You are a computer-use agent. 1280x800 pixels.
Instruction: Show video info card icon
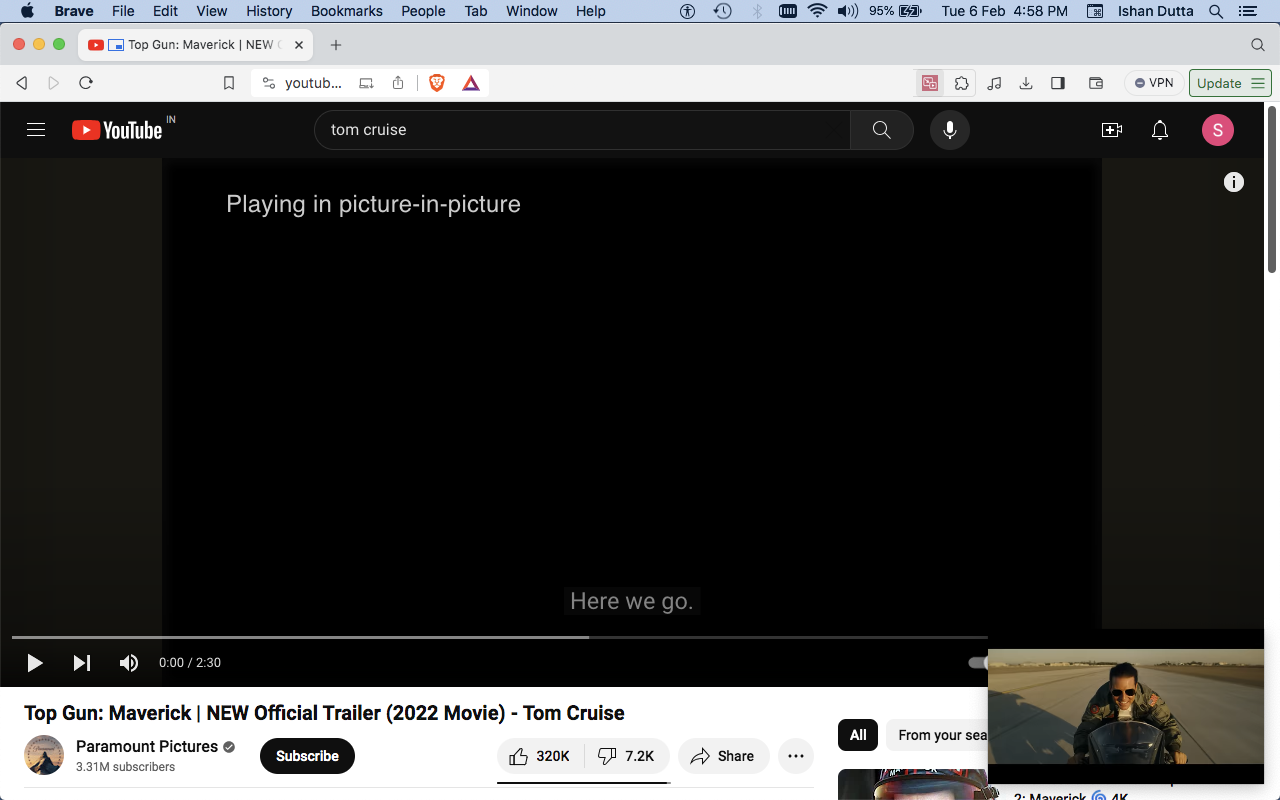pos(1234,182)
